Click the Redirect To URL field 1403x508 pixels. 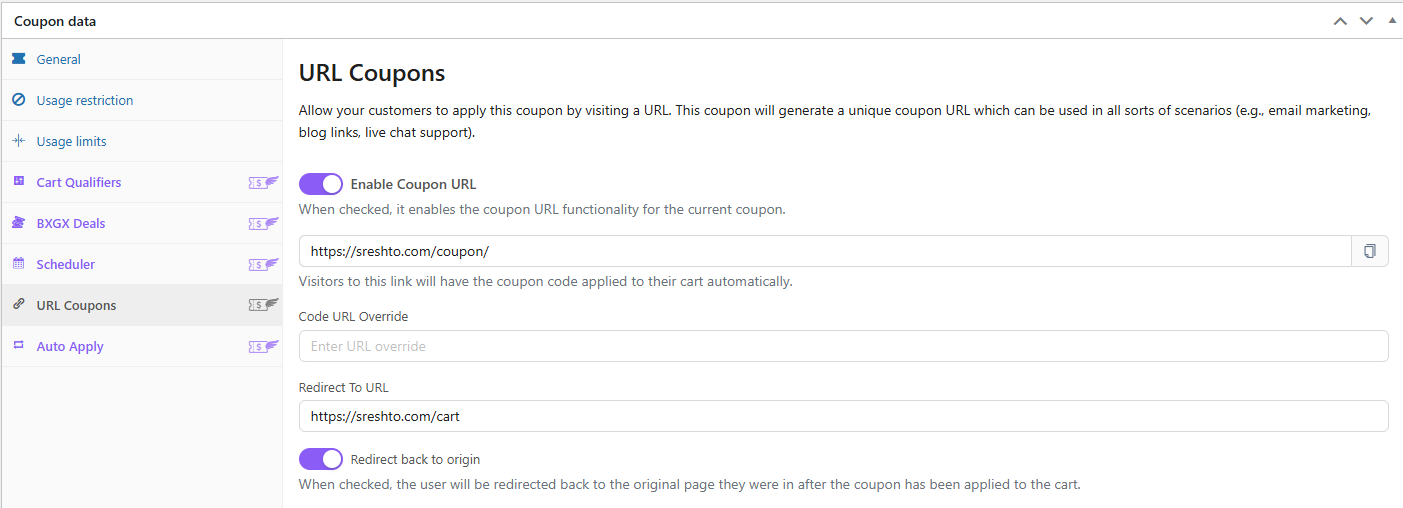[843, 416]
